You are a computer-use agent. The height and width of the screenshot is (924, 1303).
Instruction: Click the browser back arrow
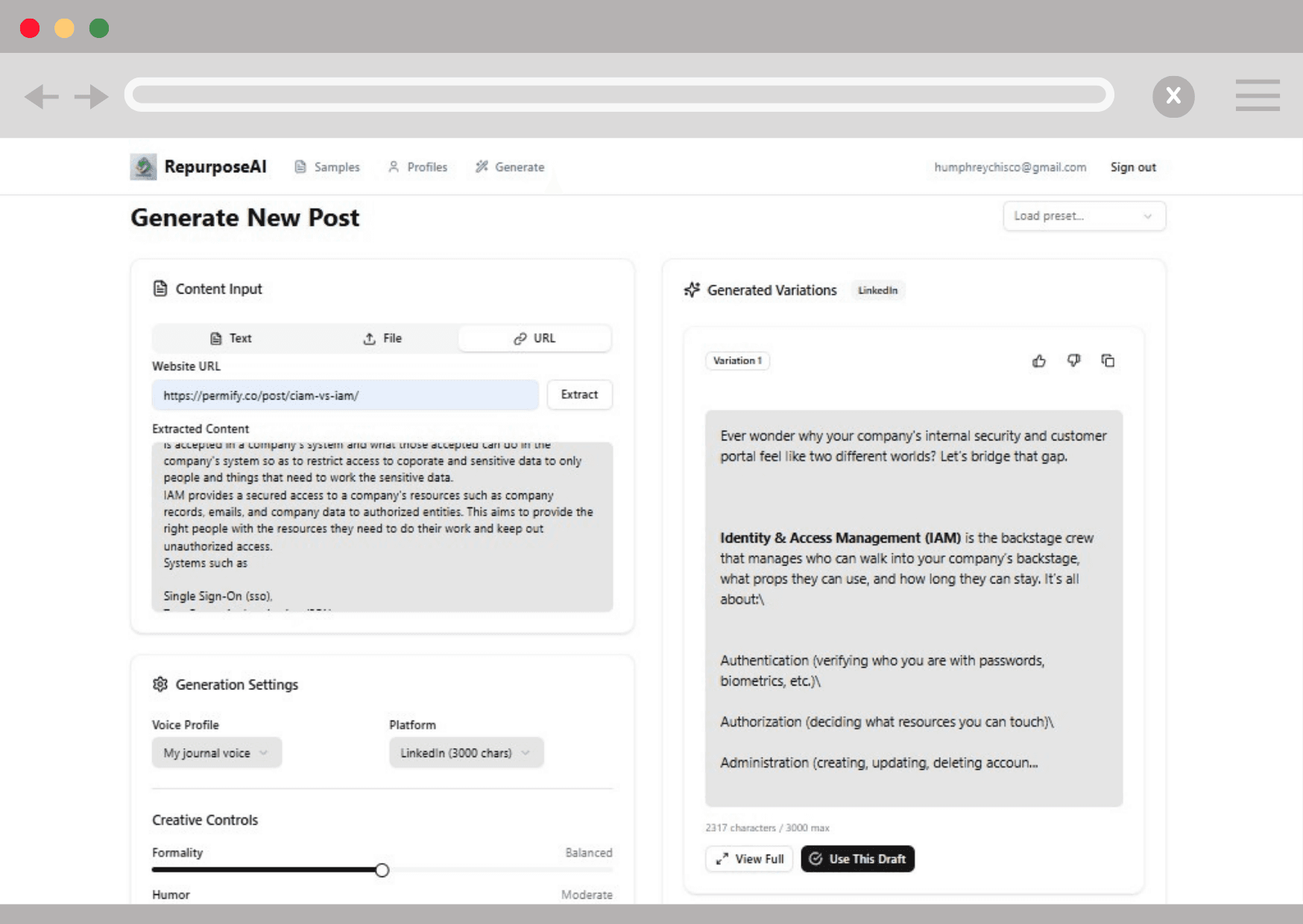[x=41, y=96]
